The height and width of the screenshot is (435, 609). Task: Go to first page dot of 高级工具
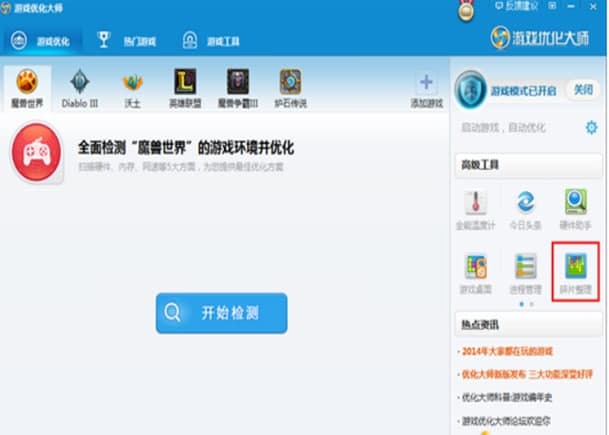(522, 304)
